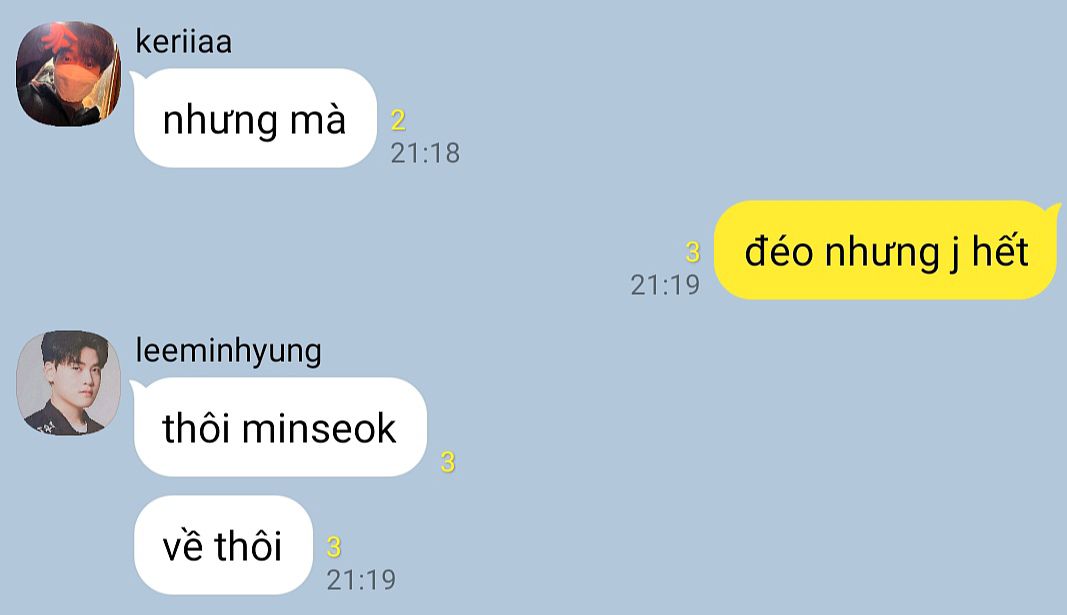Tap unread count 3 beside yellow message
This screenshot has height=615, width=1067.
point(693,252)
